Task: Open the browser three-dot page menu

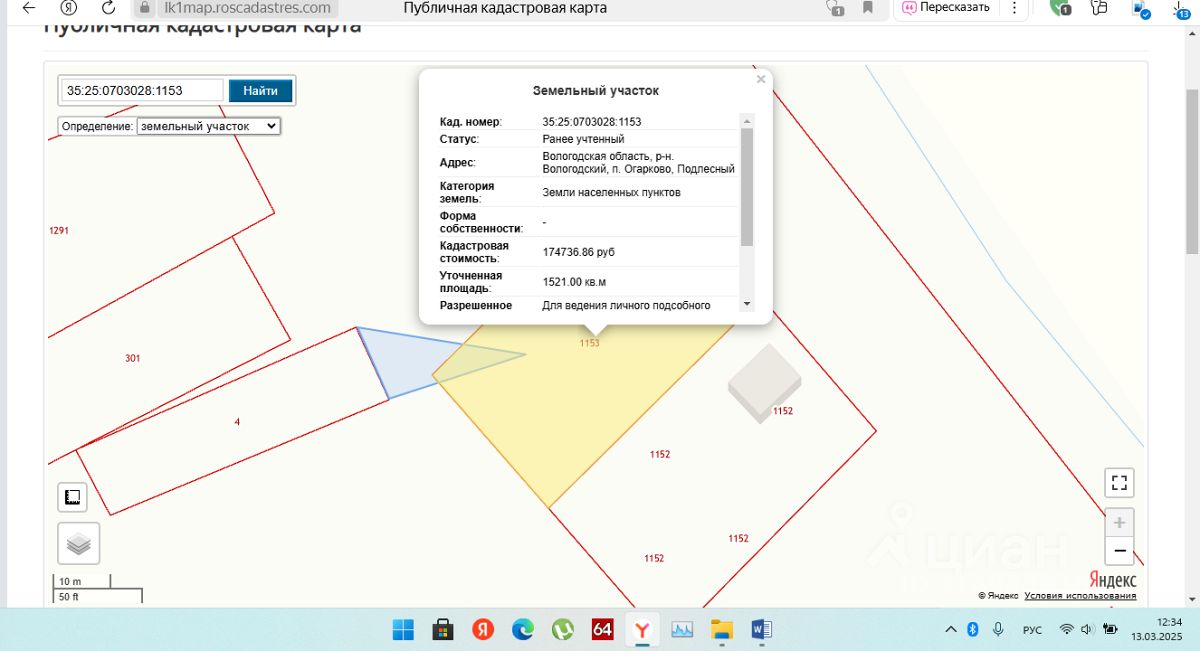Action: click(1016, 8)
